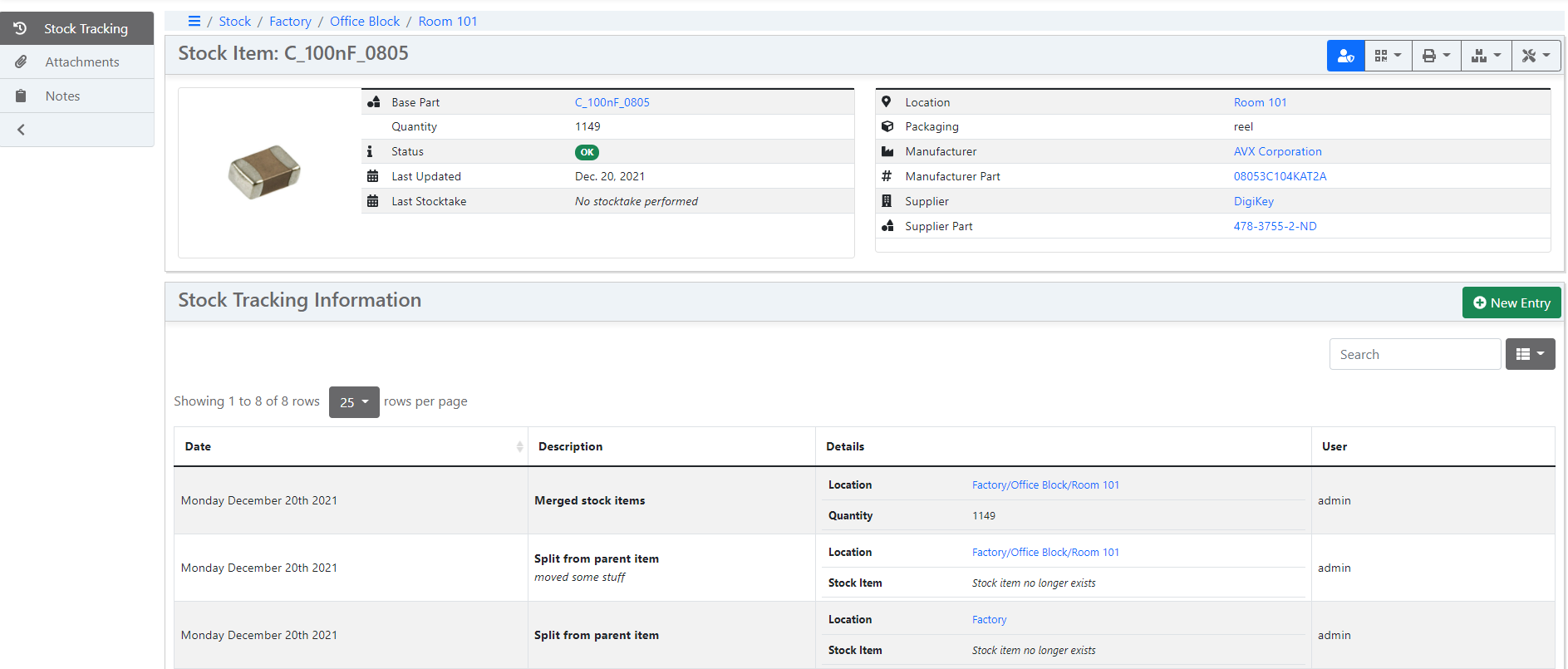Expand the 25 rows per page dropdown
Screen dimensions: 1568x669
click(354, 402)
